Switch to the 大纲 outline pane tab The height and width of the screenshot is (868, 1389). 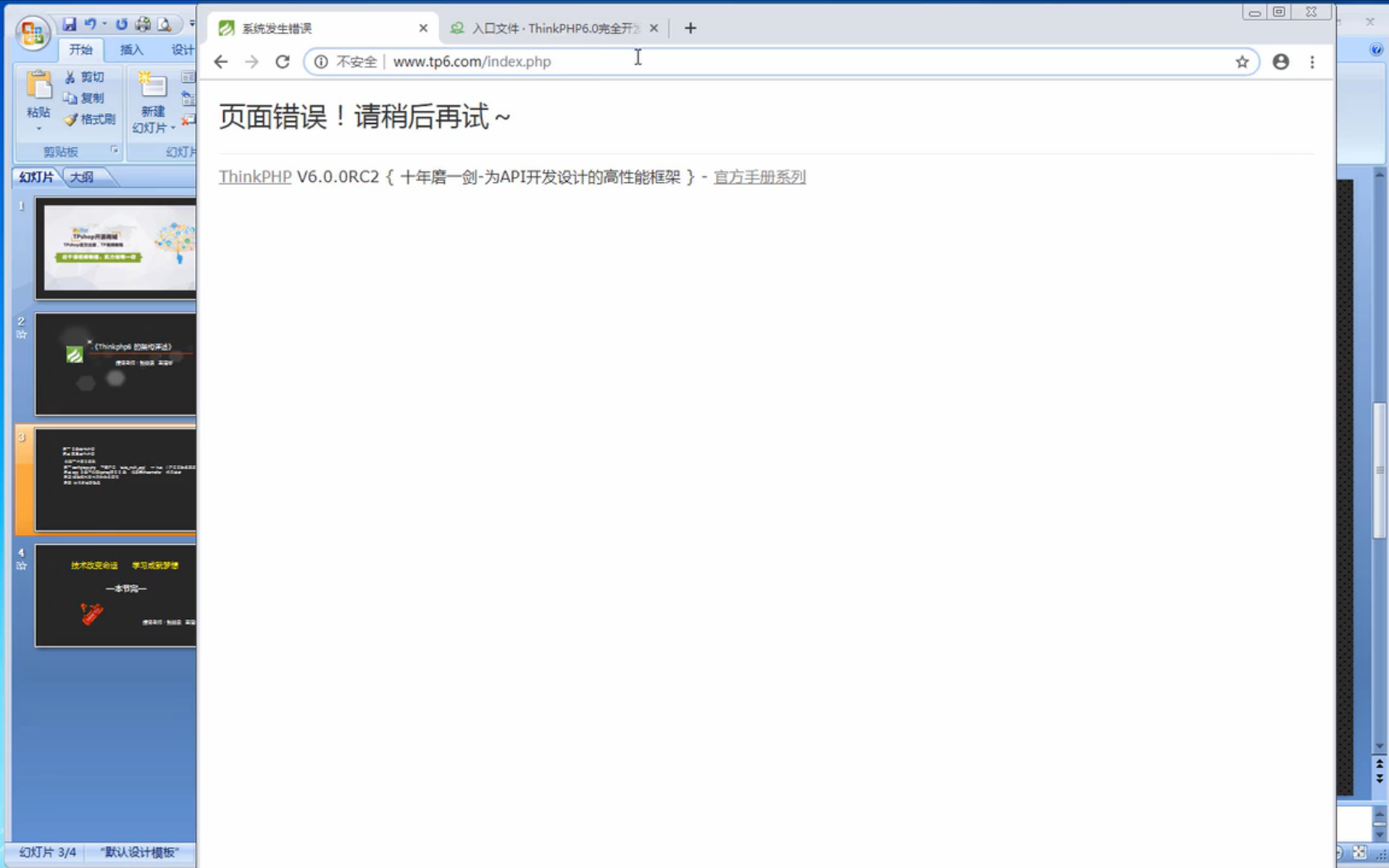pos(82,177)
